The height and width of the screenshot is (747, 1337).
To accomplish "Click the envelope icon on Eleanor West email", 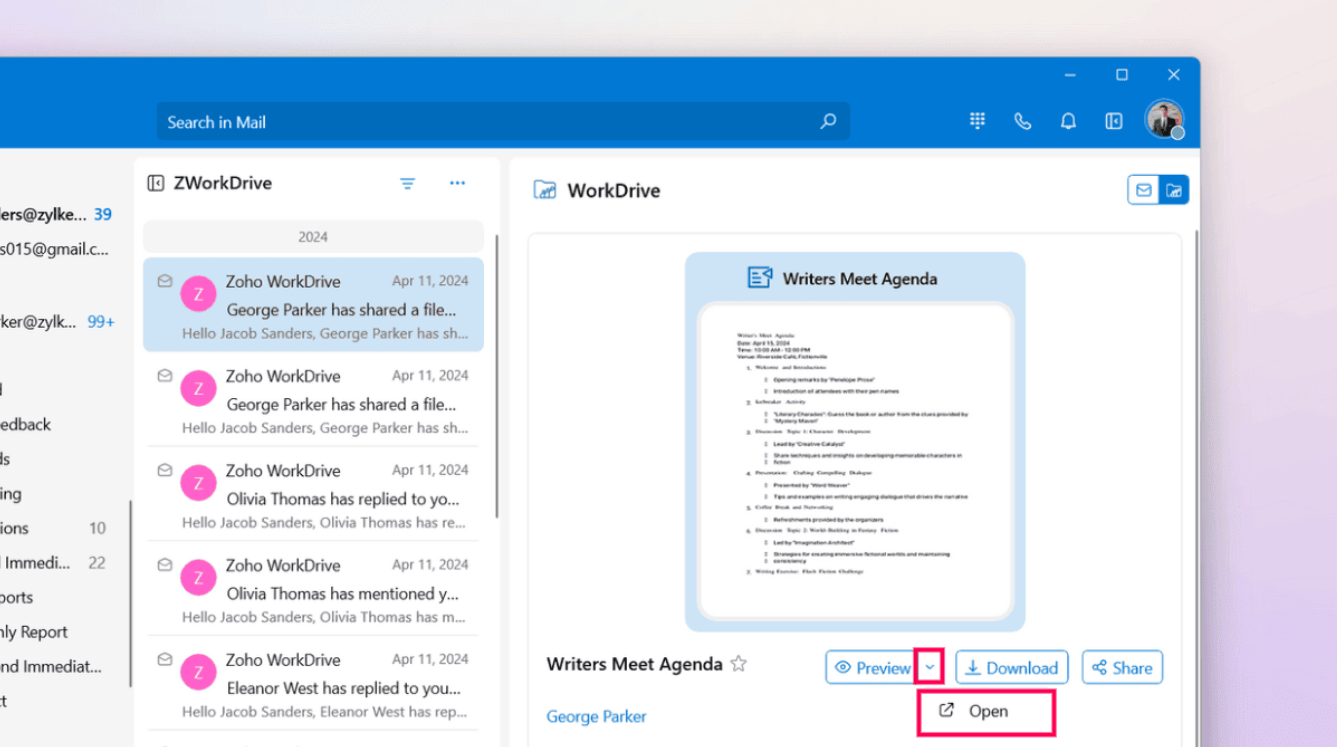I will click(165, 659).
